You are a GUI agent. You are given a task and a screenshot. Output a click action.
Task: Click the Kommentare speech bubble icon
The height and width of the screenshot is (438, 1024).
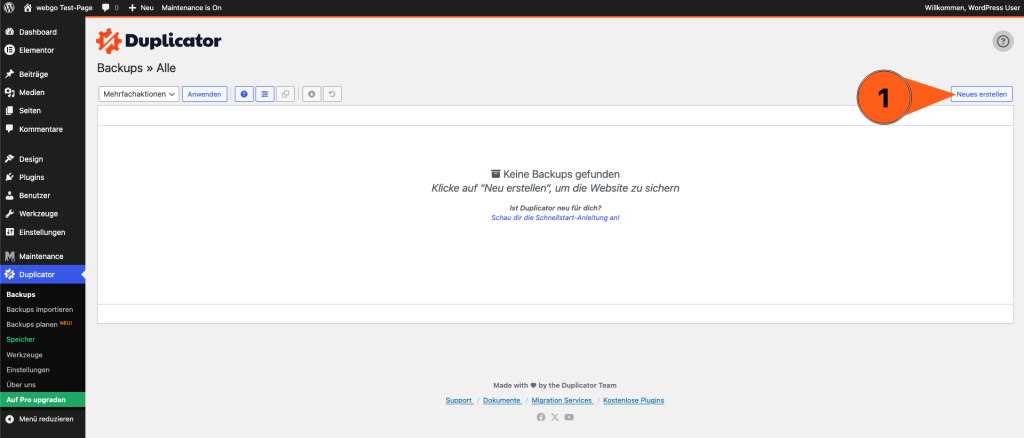coord(10,129)
